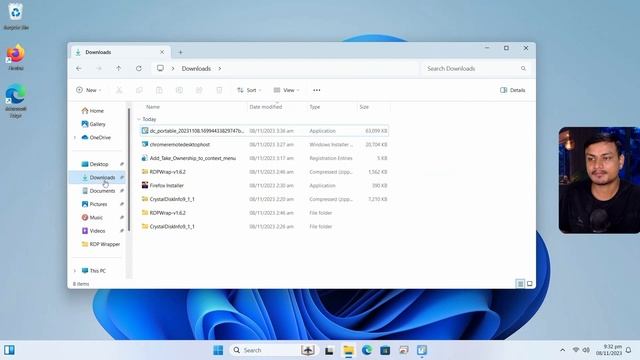
Task: Click Downloads breadcrumb in address bar
Action: (196, 69)
